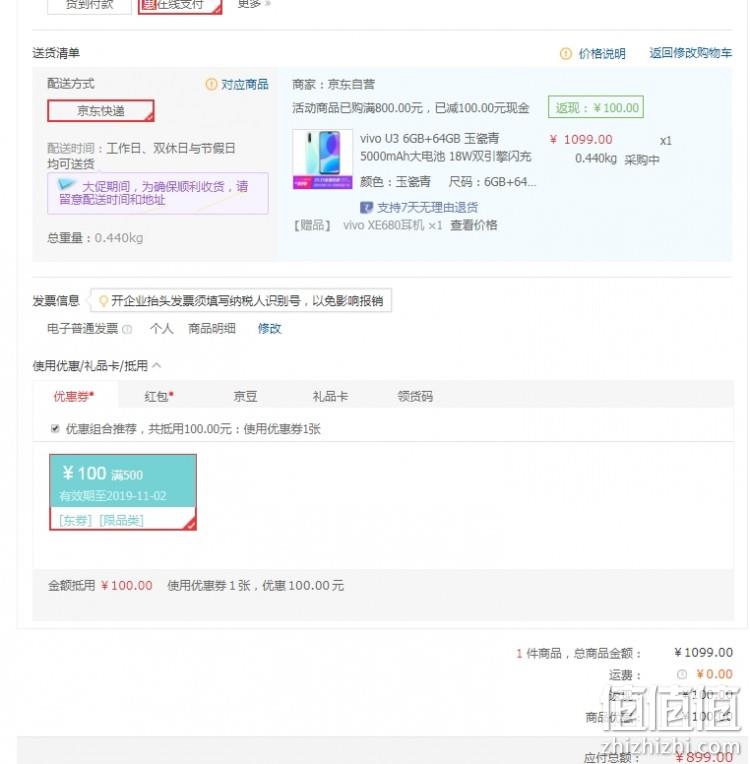Switch to 领货码 tab
This screenshot has width=750, height=764.
[x=415, y=396]
